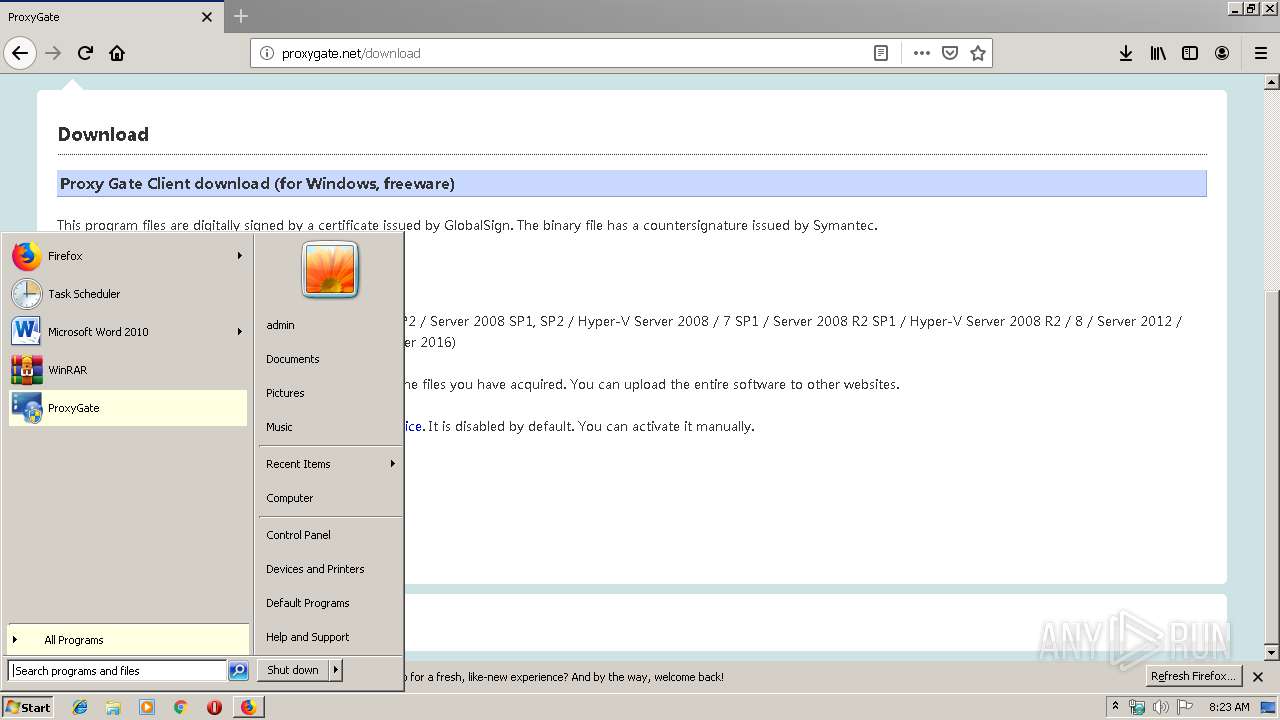
Task: Open the admin user folder
Action: pos(330,325)
